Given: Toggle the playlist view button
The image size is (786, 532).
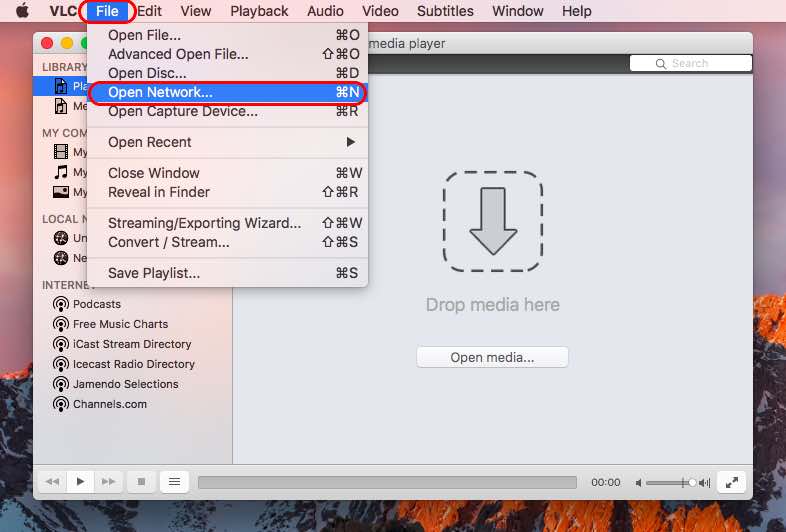Looking at the screenshot, I should tap(174, 482).
